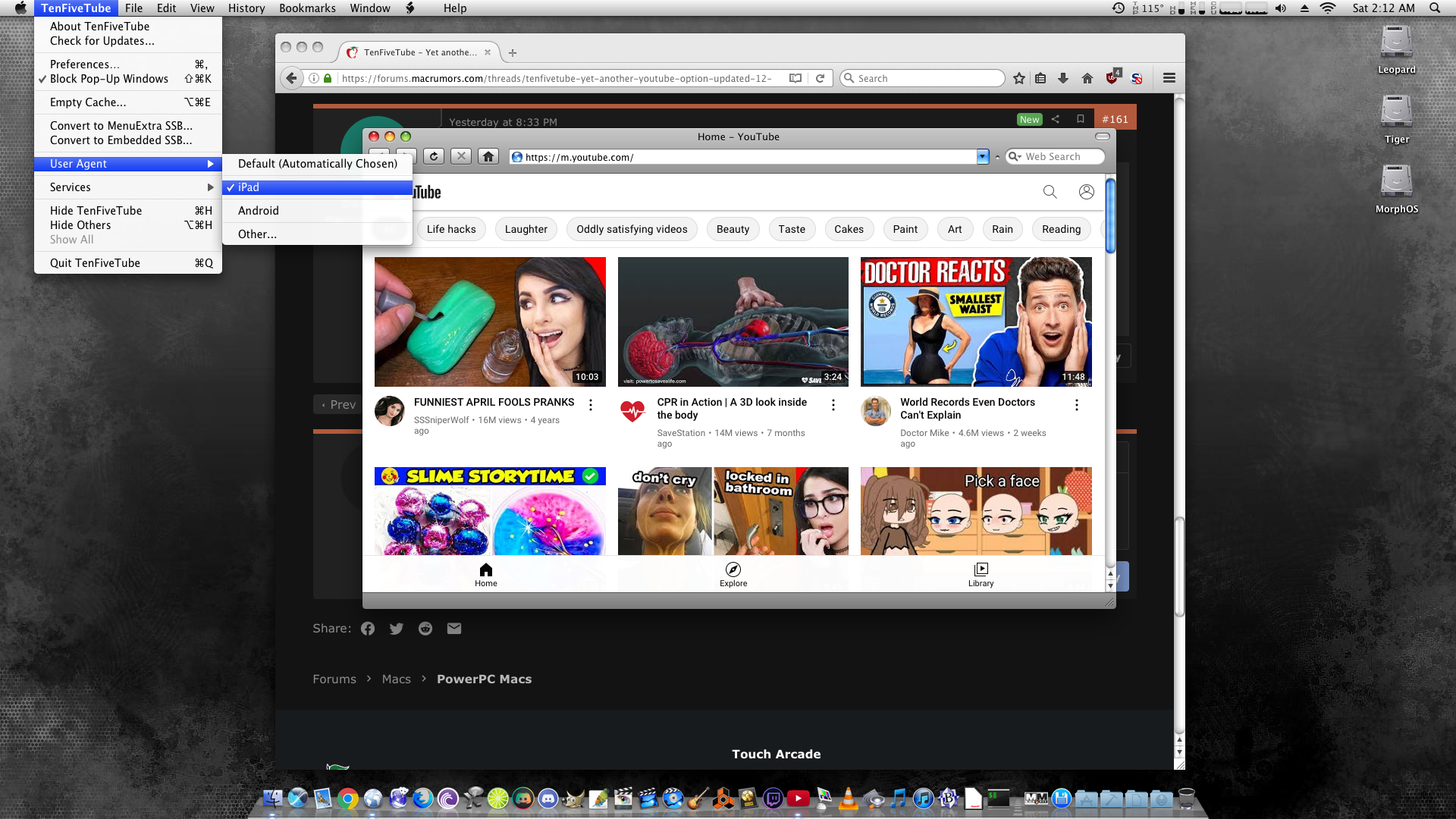Bookmark this page with star icon
Viewport: 1456px width, 819px height.
1019,78
